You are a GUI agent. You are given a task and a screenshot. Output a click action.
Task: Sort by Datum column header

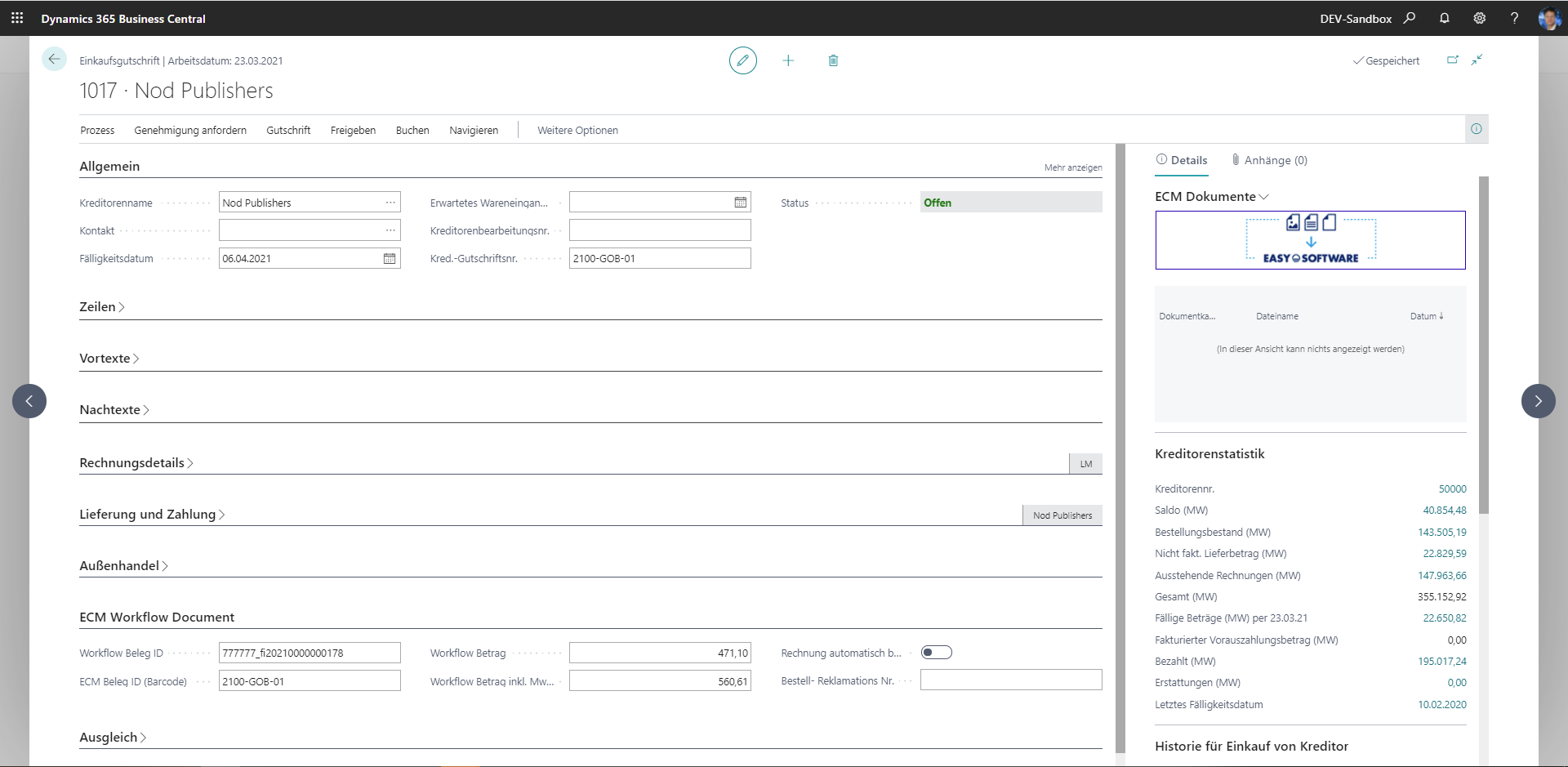coord(1427,316)
